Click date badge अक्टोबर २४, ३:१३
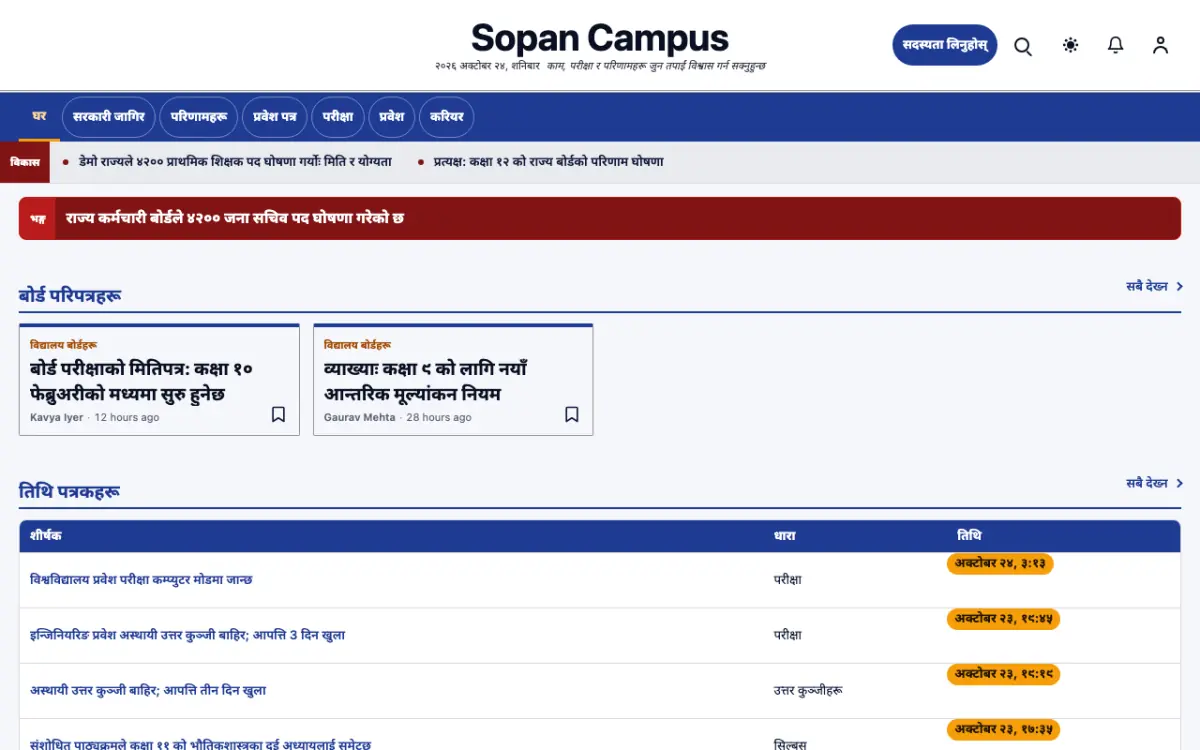This screenshot has height=750, width=1200. point(1000,564)
